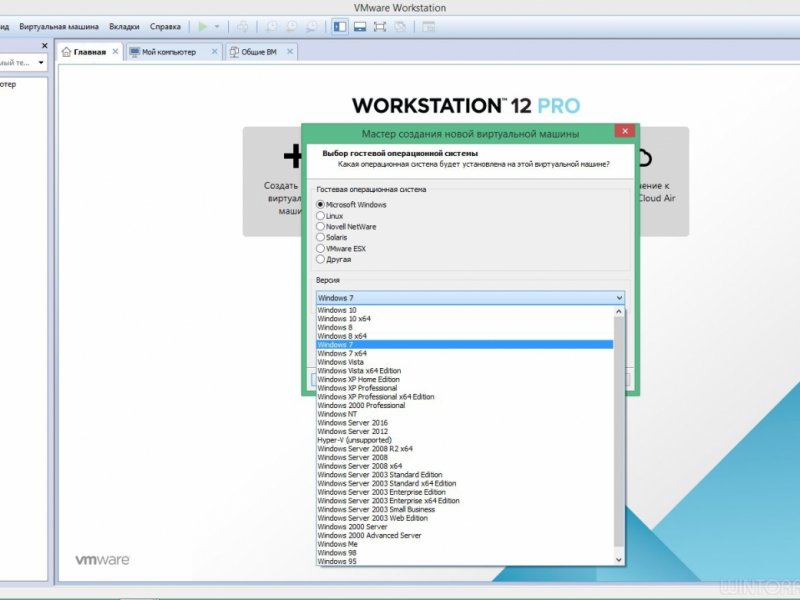Image resolution: width=800 pixels, height=600 pixels.
Task: Pick Windows 10 x64 from the version list
Action: point(465,319)
